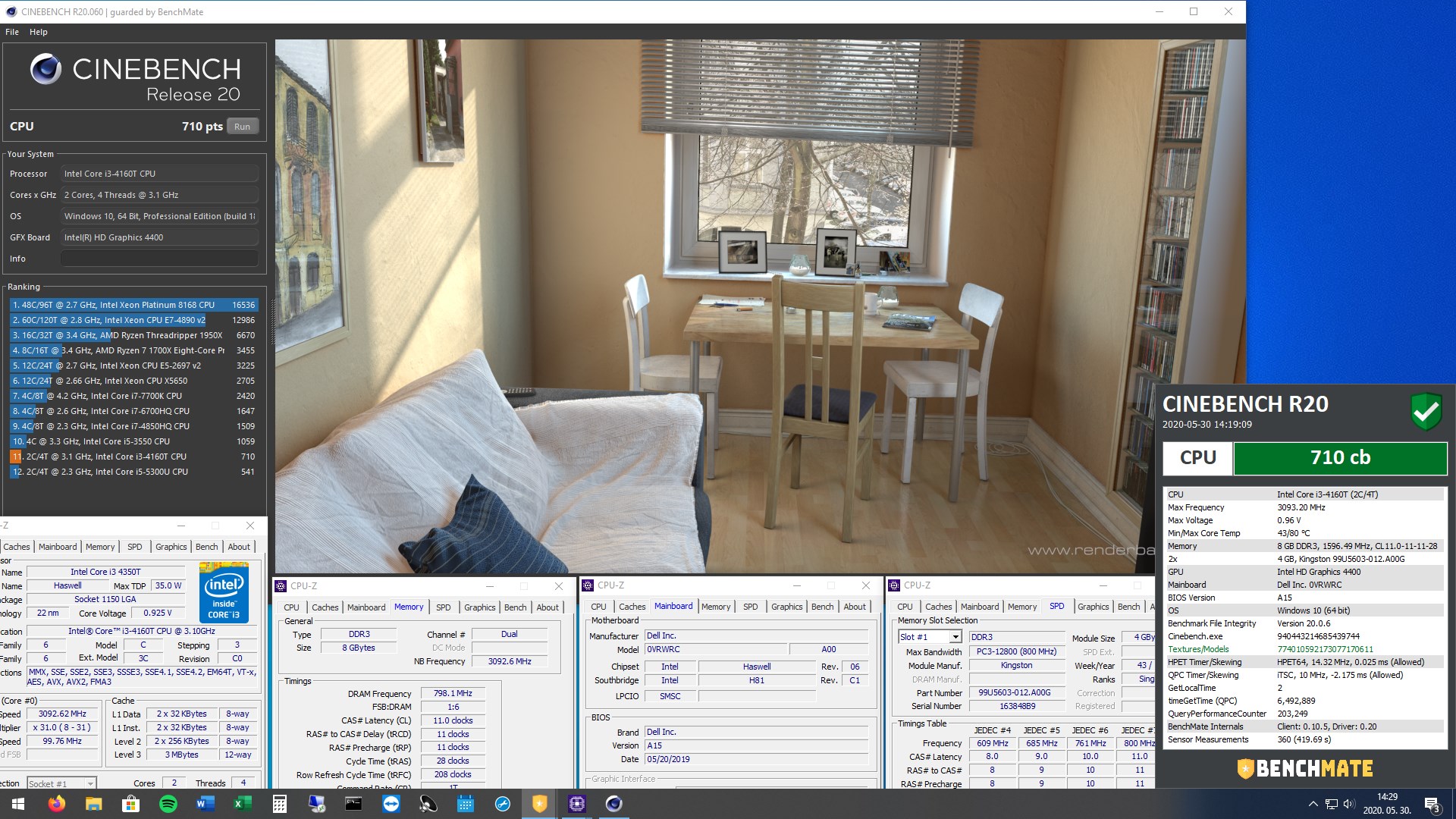
Task: Open the Caches tab in the CPU-Z Mainboard window
Action: [x=632, y=607]
